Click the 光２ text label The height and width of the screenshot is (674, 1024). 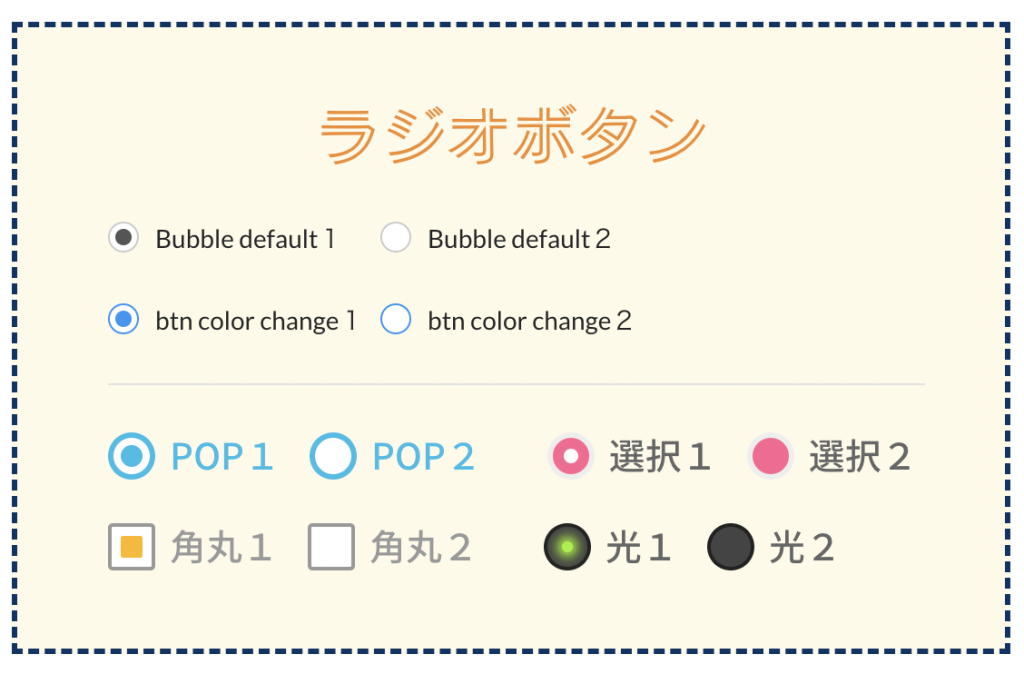[x=801, y=547]
